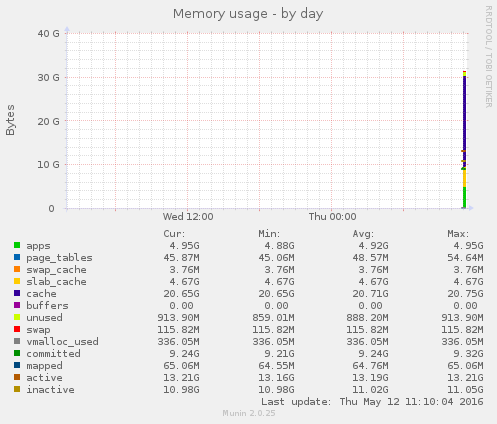Click the vmalloc_used gray legend swatch
Screen dimensions: 497x424
17,341
